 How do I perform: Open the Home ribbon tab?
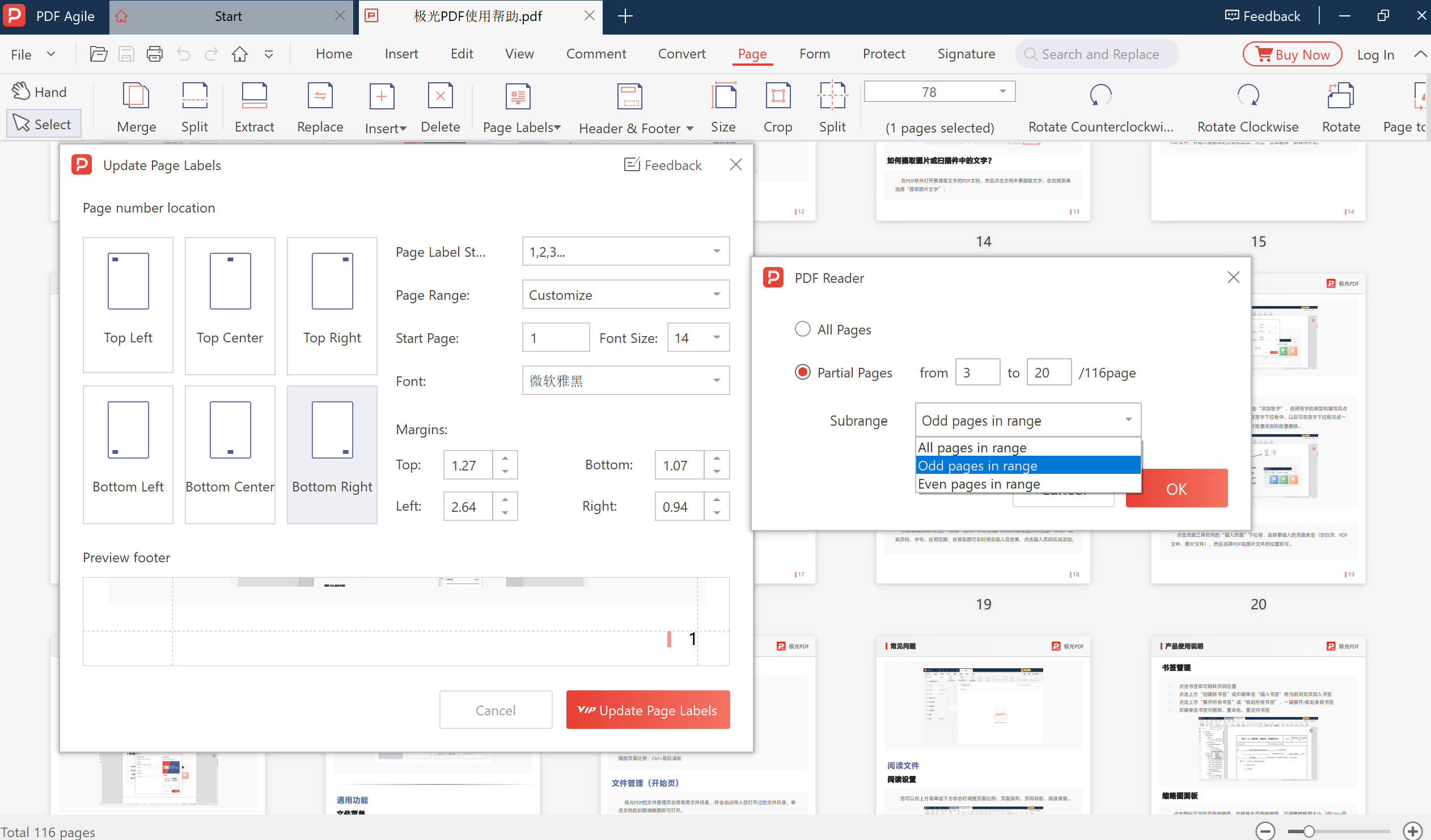coord(334,54)
